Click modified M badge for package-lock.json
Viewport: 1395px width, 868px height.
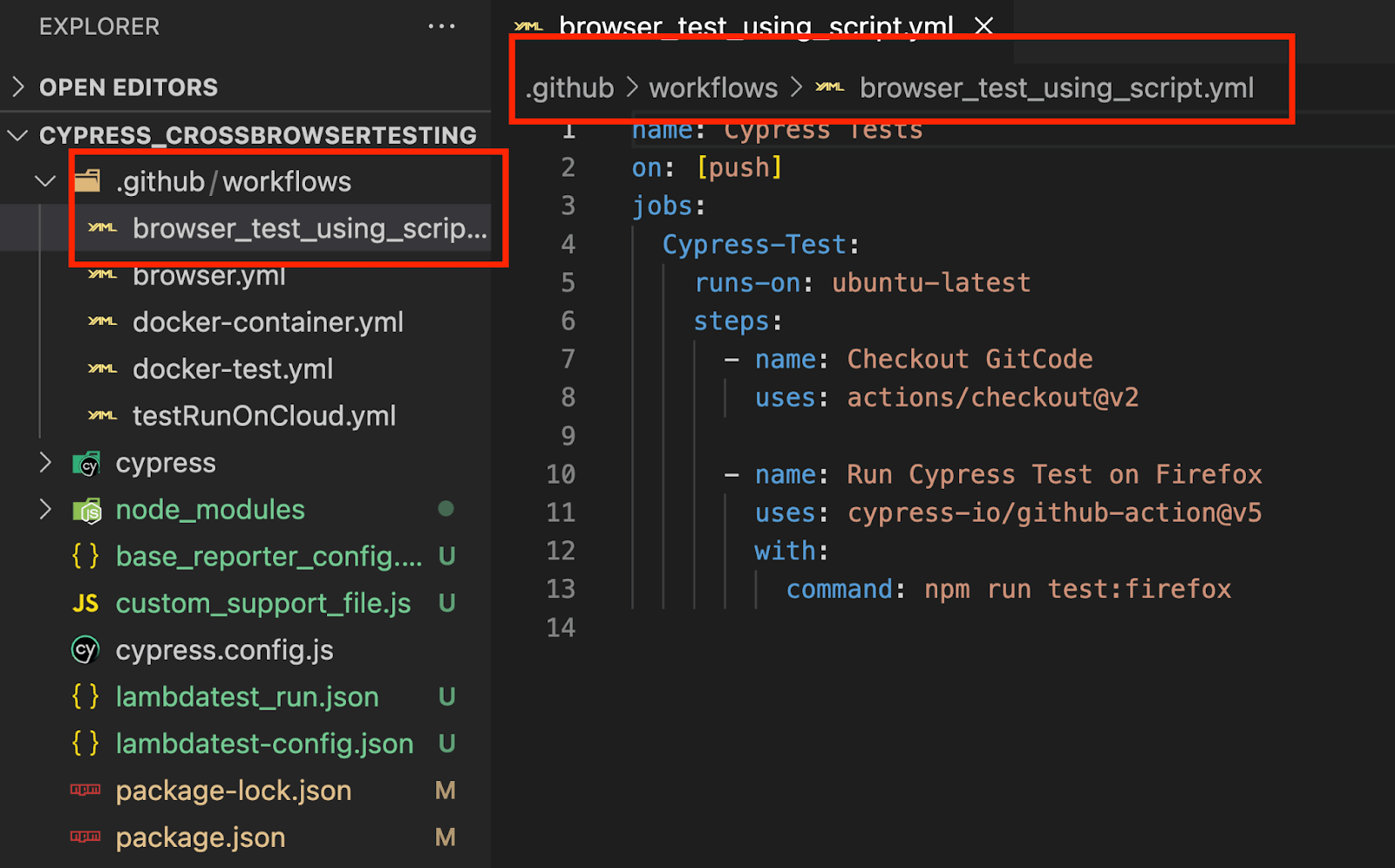click(446, 790)
